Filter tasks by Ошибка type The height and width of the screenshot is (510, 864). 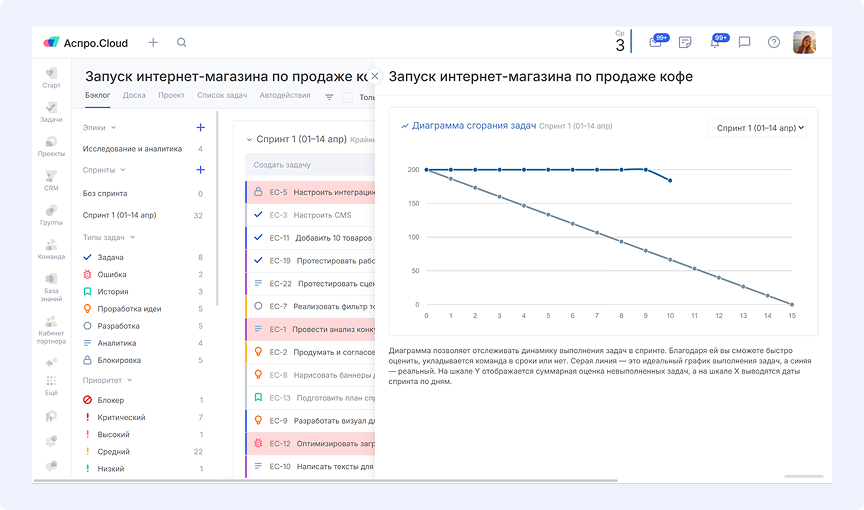(111, 274)
